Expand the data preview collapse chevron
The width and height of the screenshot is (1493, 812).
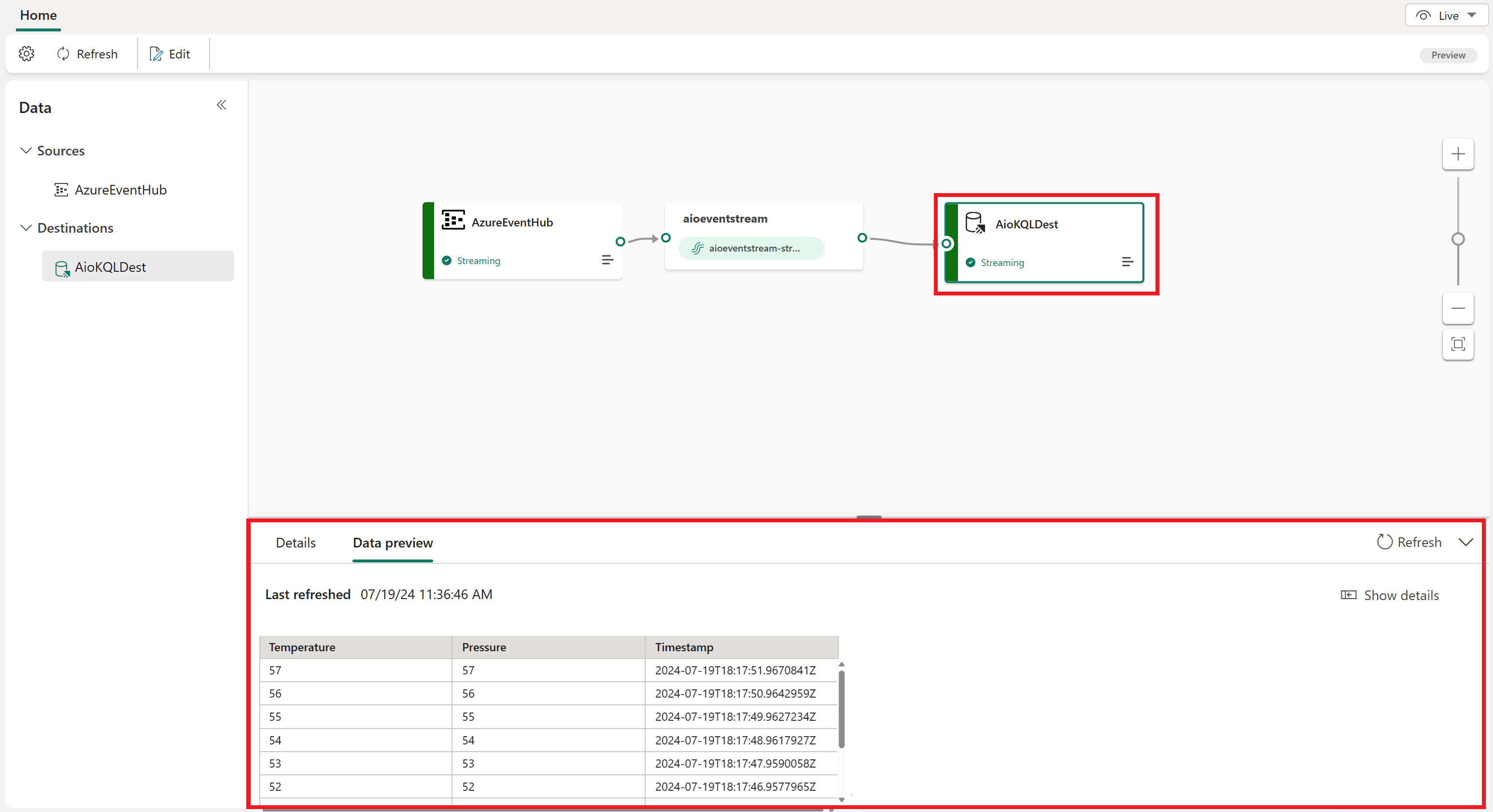tap(1467, 542)
